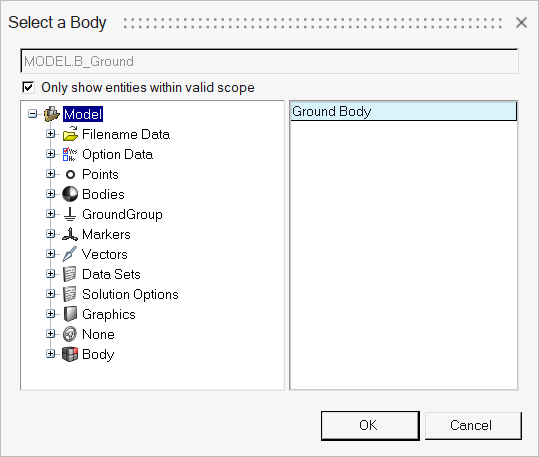Click the Cancel button

[473, 425]
